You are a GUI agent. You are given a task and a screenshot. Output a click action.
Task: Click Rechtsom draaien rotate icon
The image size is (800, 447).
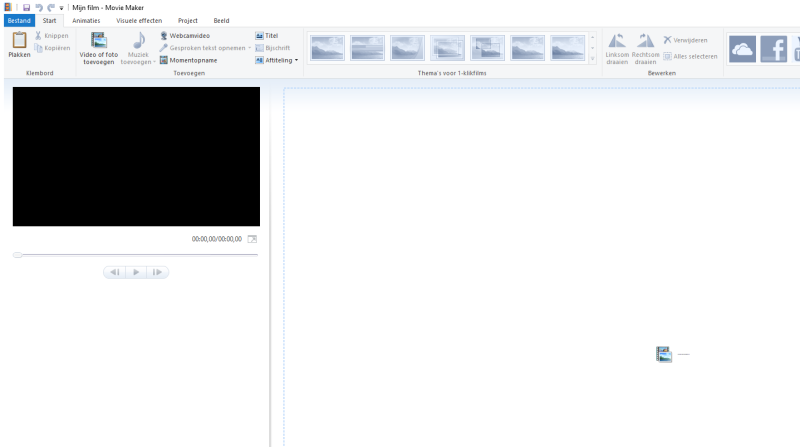point(646,42)
